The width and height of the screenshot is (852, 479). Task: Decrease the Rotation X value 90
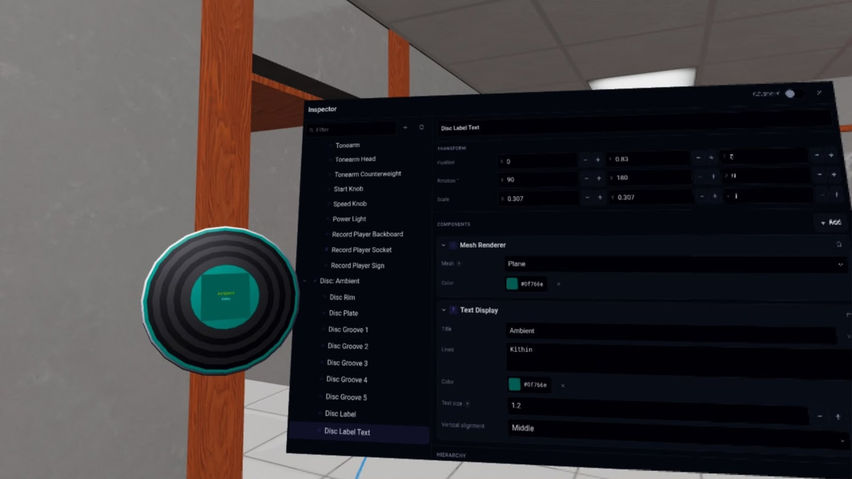point(586,178)
